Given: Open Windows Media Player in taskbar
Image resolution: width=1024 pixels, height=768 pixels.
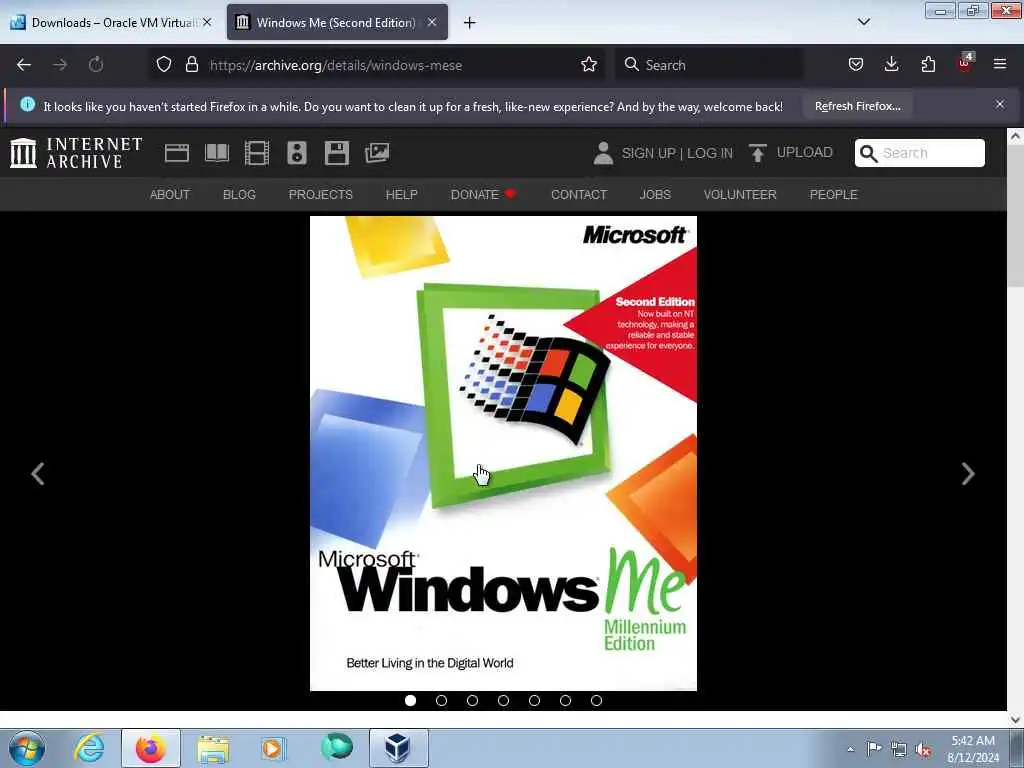Looking at the screenshot, I should click(x=273, y=748).
